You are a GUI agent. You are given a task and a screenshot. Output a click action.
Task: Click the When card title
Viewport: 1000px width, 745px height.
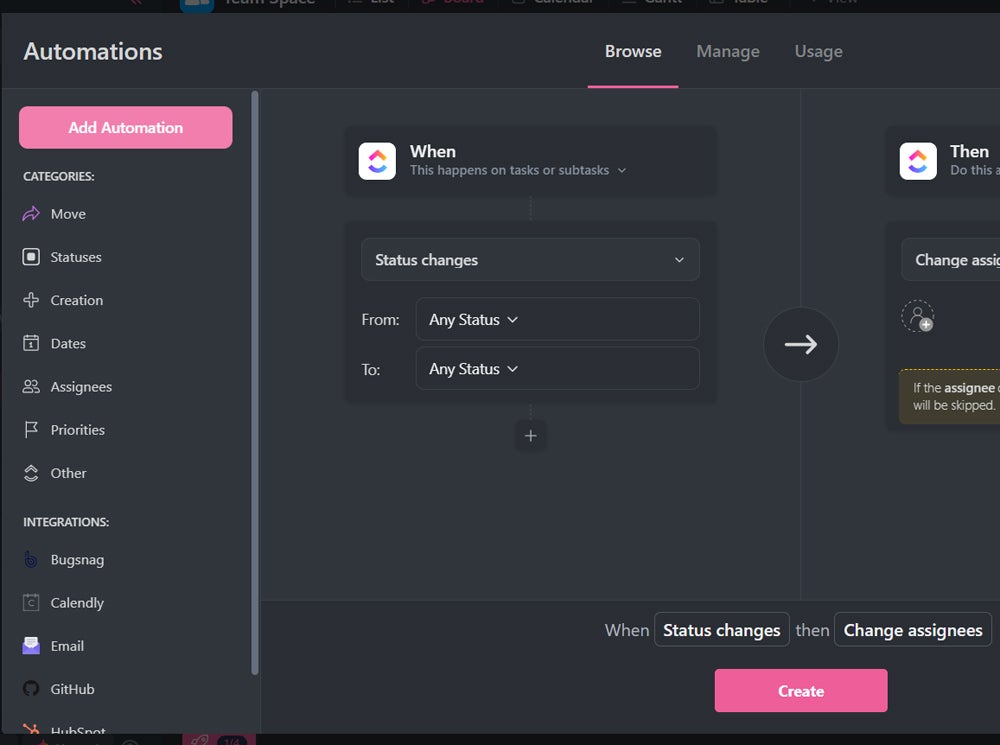click(432, 151)
